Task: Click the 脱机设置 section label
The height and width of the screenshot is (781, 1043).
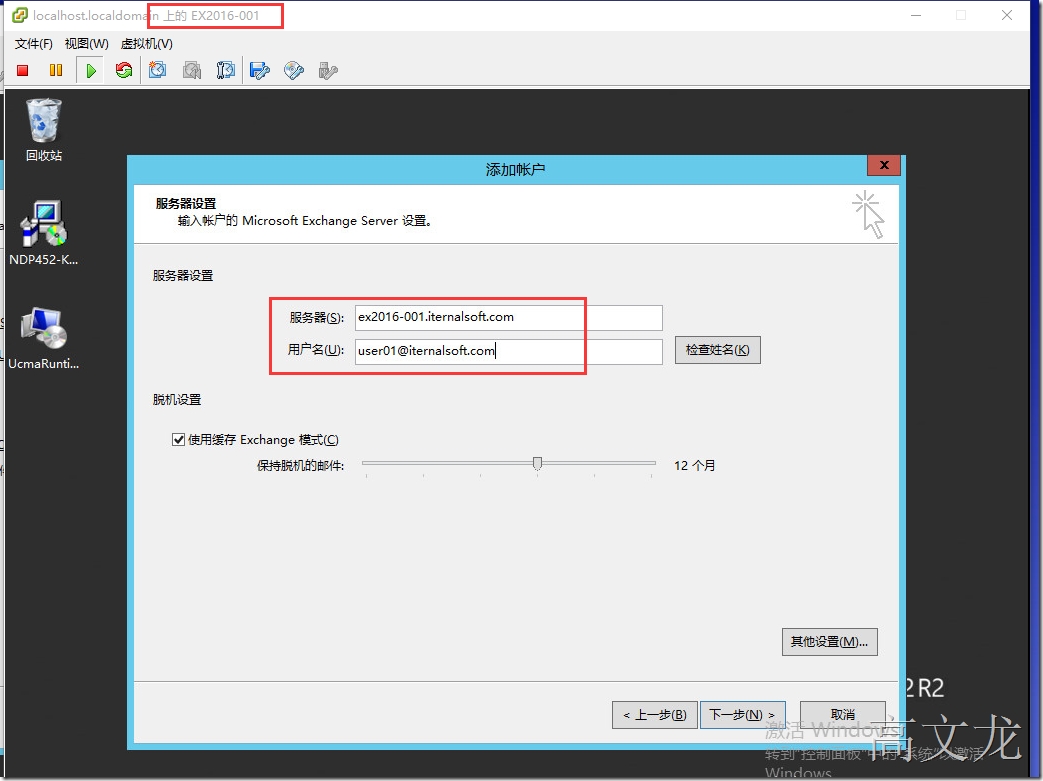Action: coord(177,400)
